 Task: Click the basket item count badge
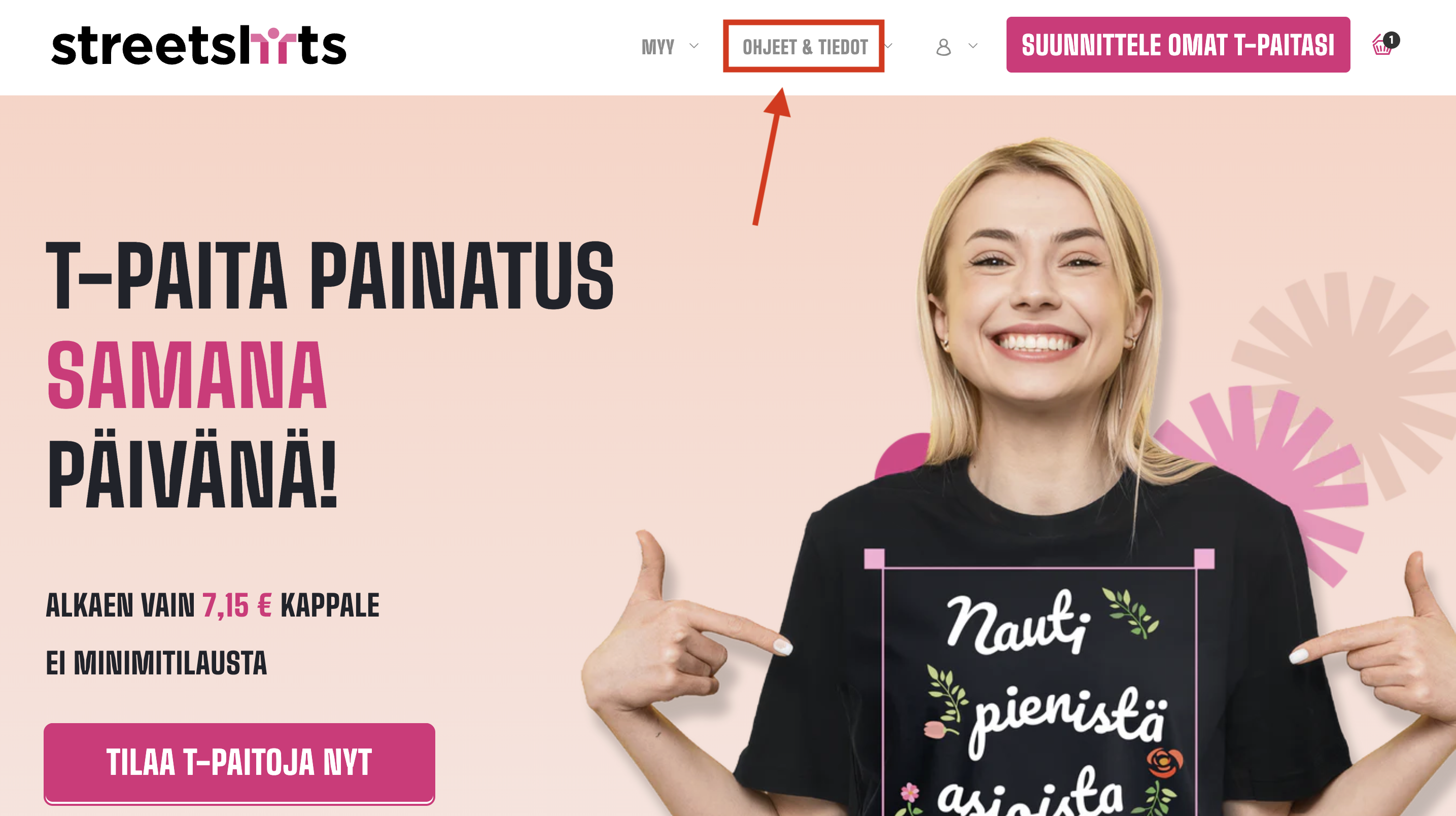pyautogui.click(x=1392, y=40)
